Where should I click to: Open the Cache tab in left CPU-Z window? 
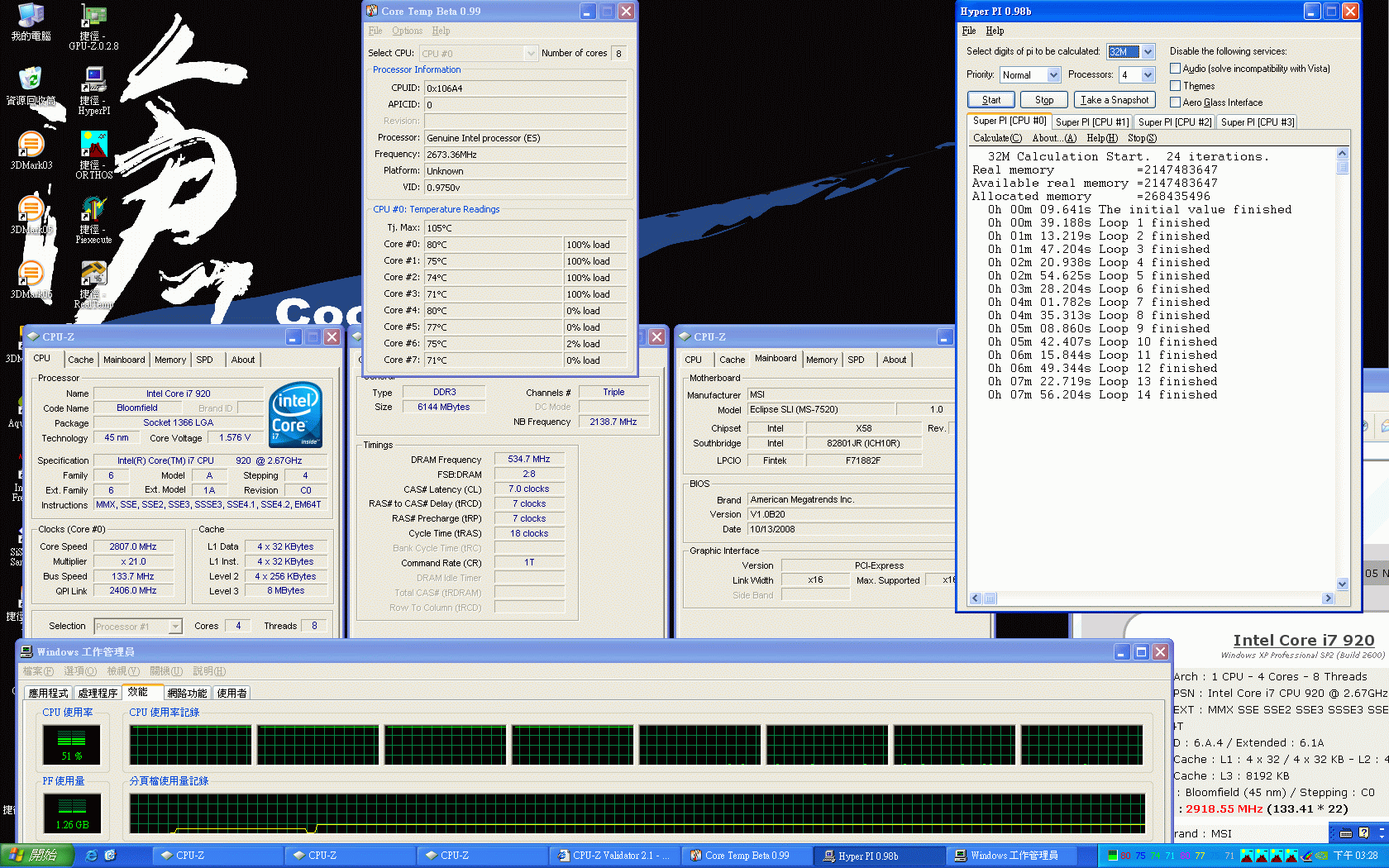tap(80, 360)
